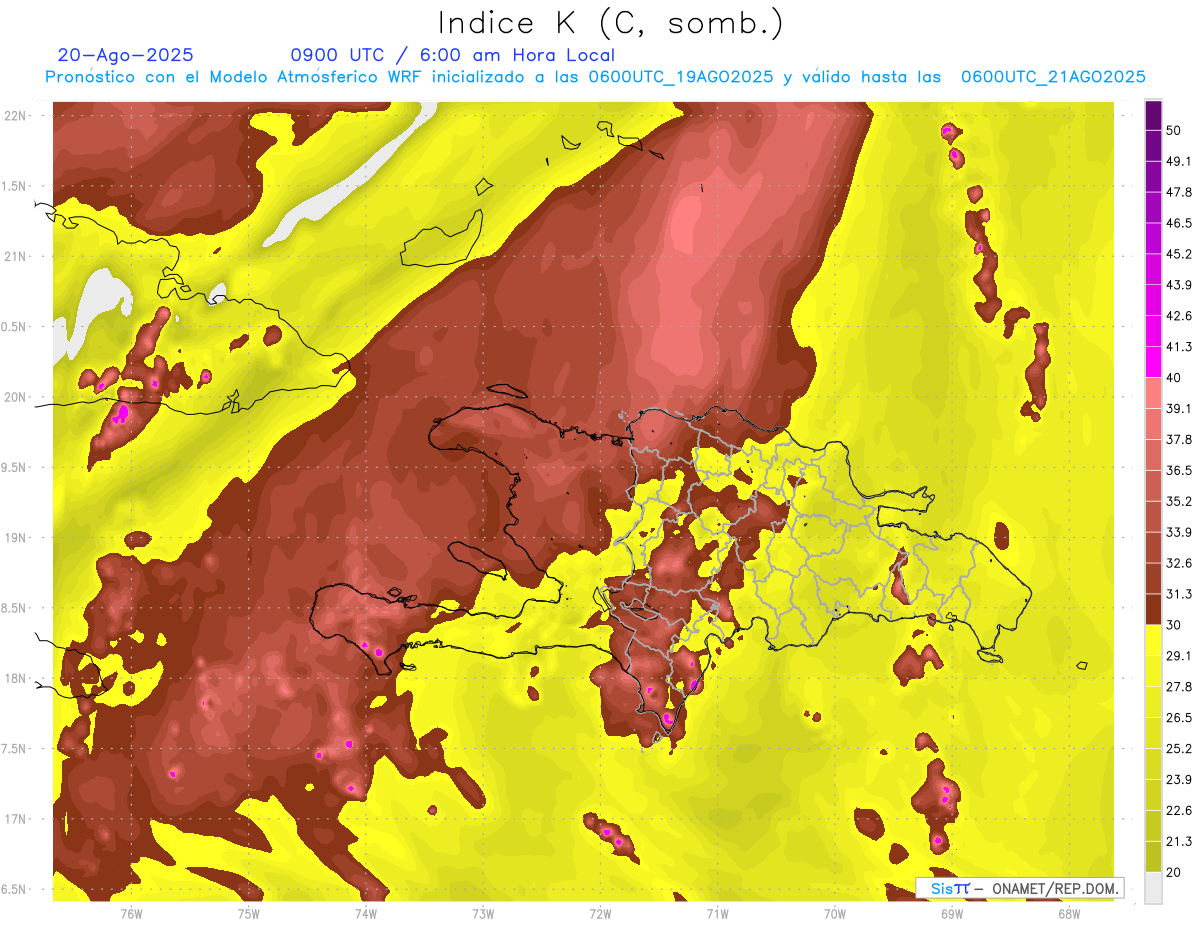Click the color scale value "20"
Viewport: 1200px width, 927px height.
(1173, 872)
